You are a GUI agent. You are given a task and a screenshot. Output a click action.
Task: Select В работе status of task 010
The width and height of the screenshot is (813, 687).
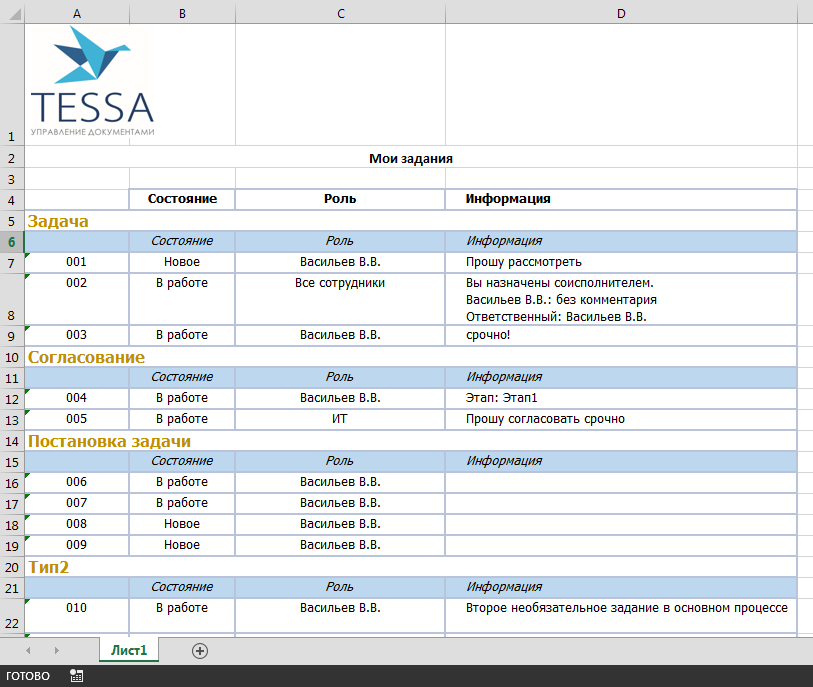[x=182, y=615]
